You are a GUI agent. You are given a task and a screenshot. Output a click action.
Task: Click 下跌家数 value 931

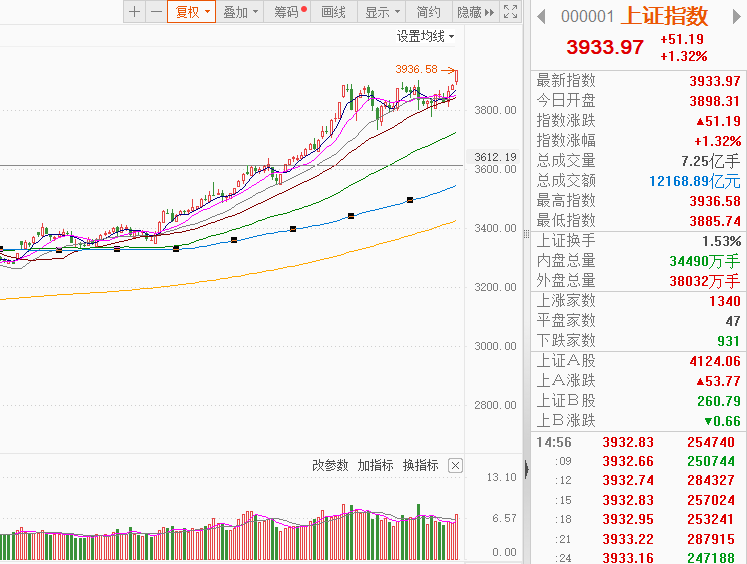click(728, 341)
